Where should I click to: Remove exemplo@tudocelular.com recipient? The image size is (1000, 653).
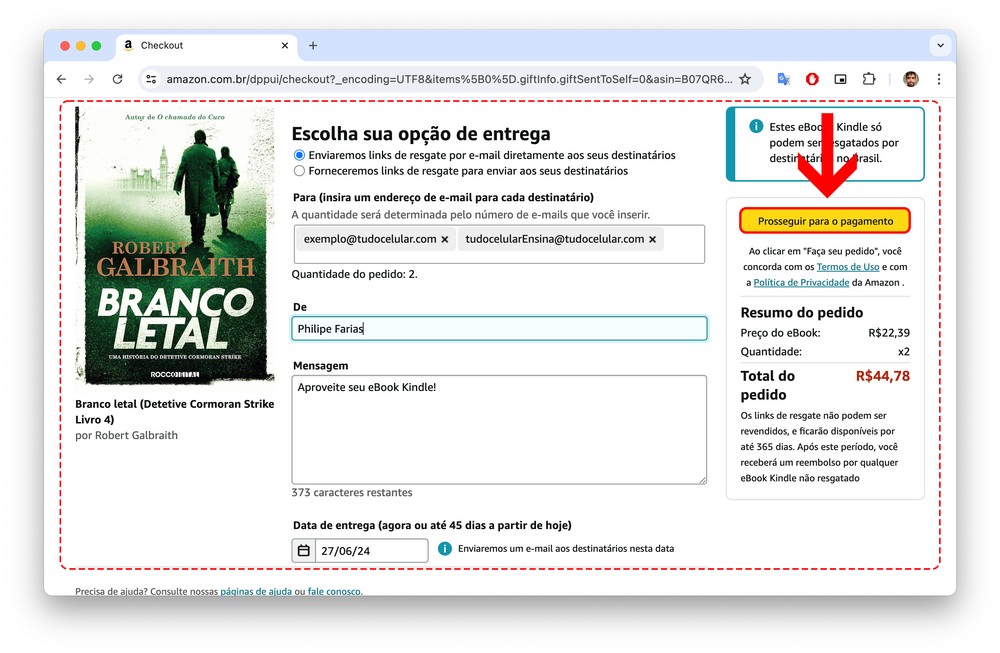445,239
